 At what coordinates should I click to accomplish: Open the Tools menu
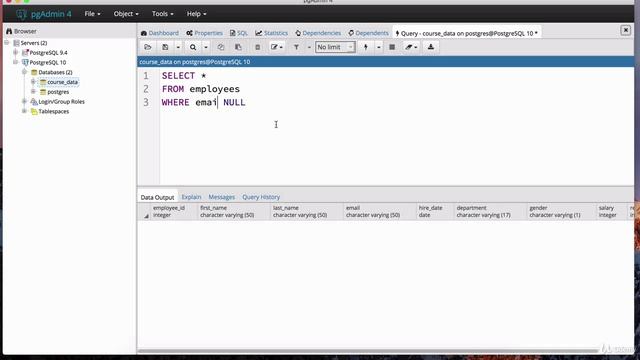click(162, 14)
